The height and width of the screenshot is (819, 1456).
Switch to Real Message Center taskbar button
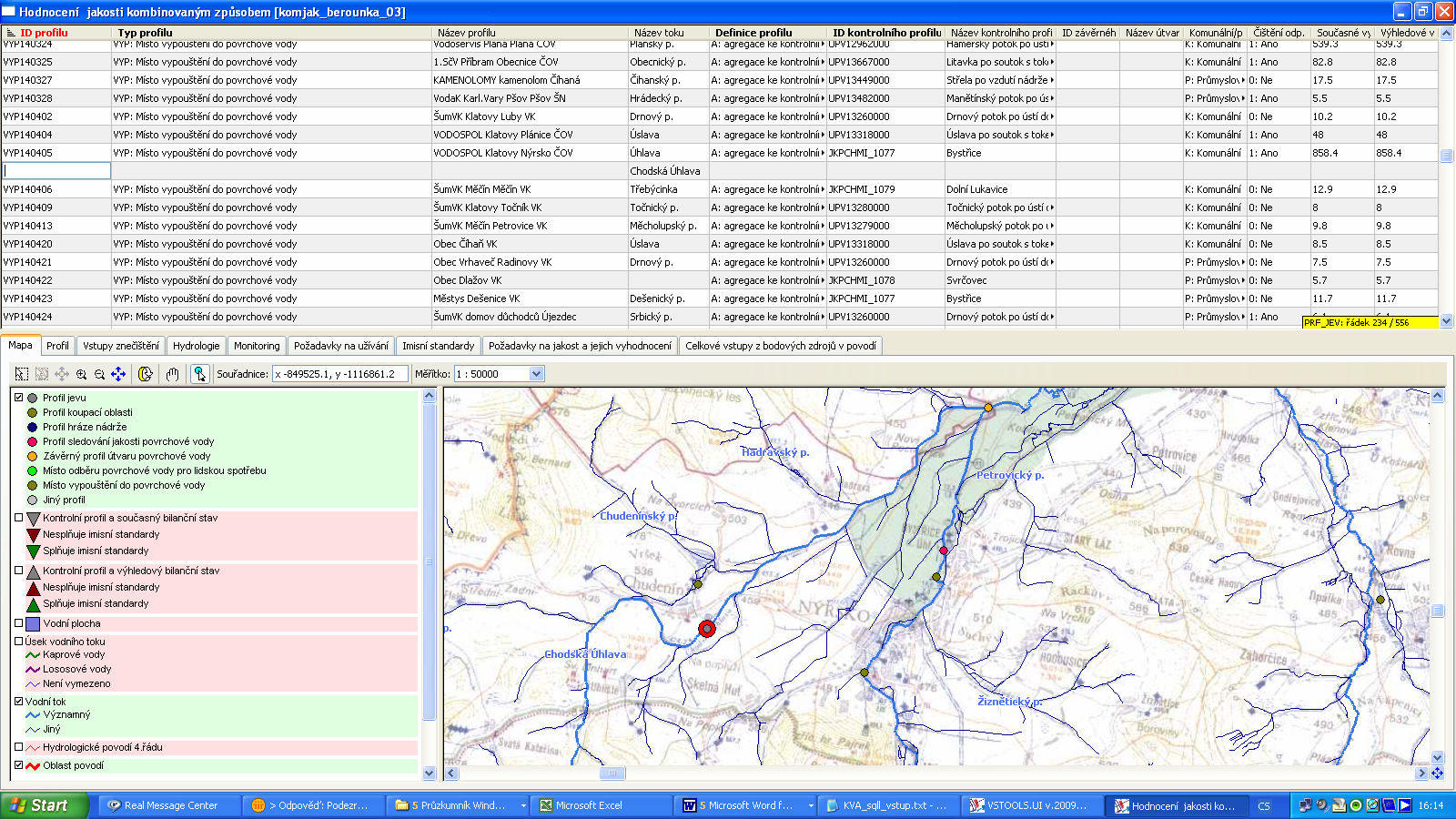tap(169, 805)
